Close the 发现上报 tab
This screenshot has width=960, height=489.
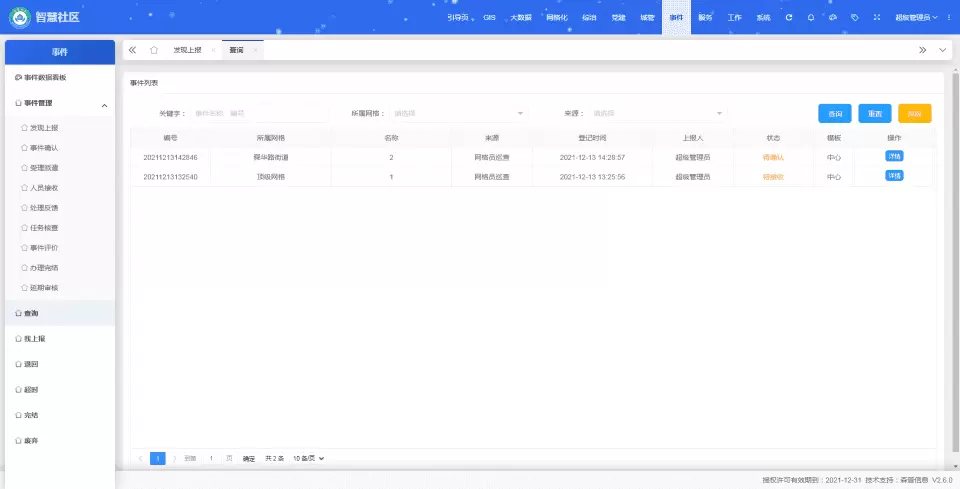tap(213, 50)
